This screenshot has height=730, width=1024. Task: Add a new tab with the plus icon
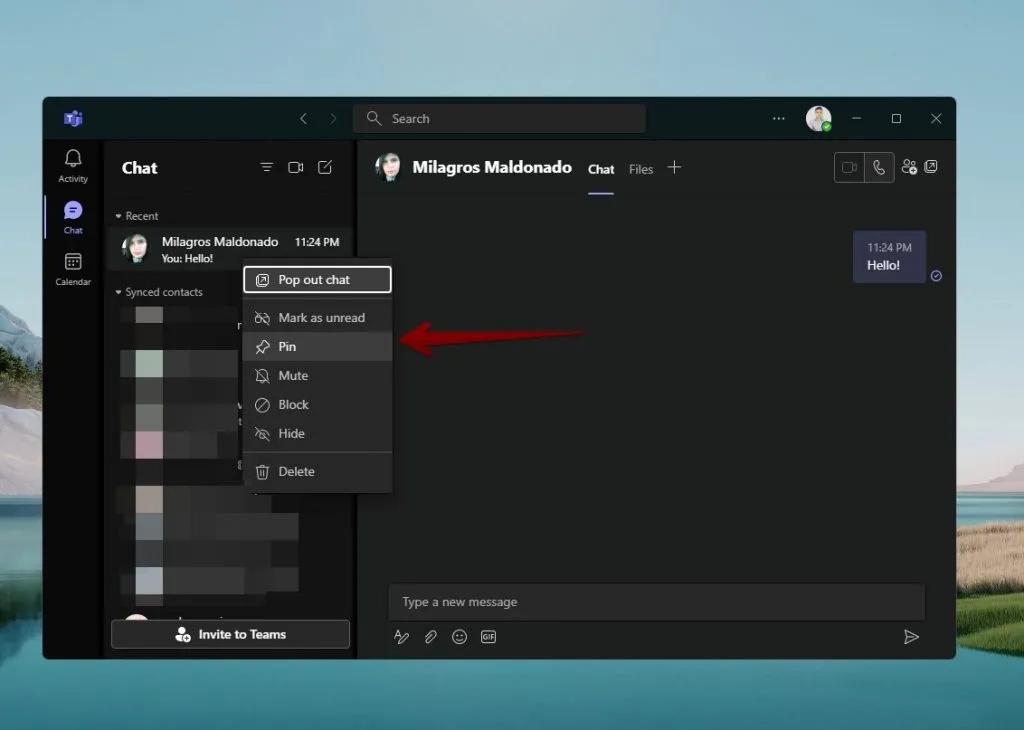674,168
